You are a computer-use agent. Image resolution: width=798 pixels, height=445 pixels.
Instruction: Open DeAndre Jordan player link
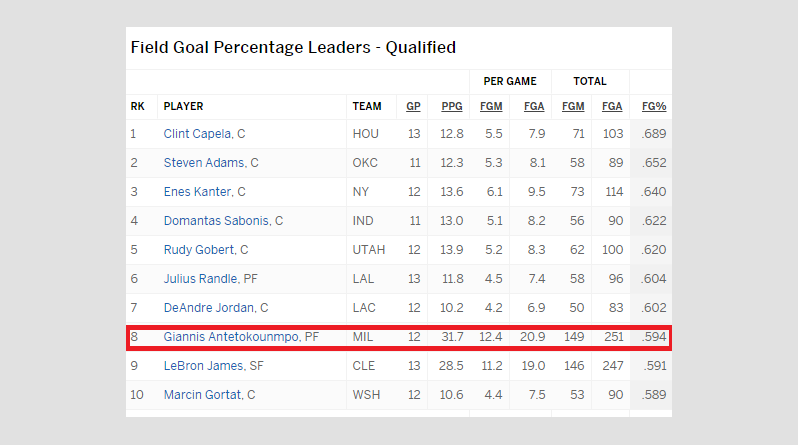[x=209, y=308]
